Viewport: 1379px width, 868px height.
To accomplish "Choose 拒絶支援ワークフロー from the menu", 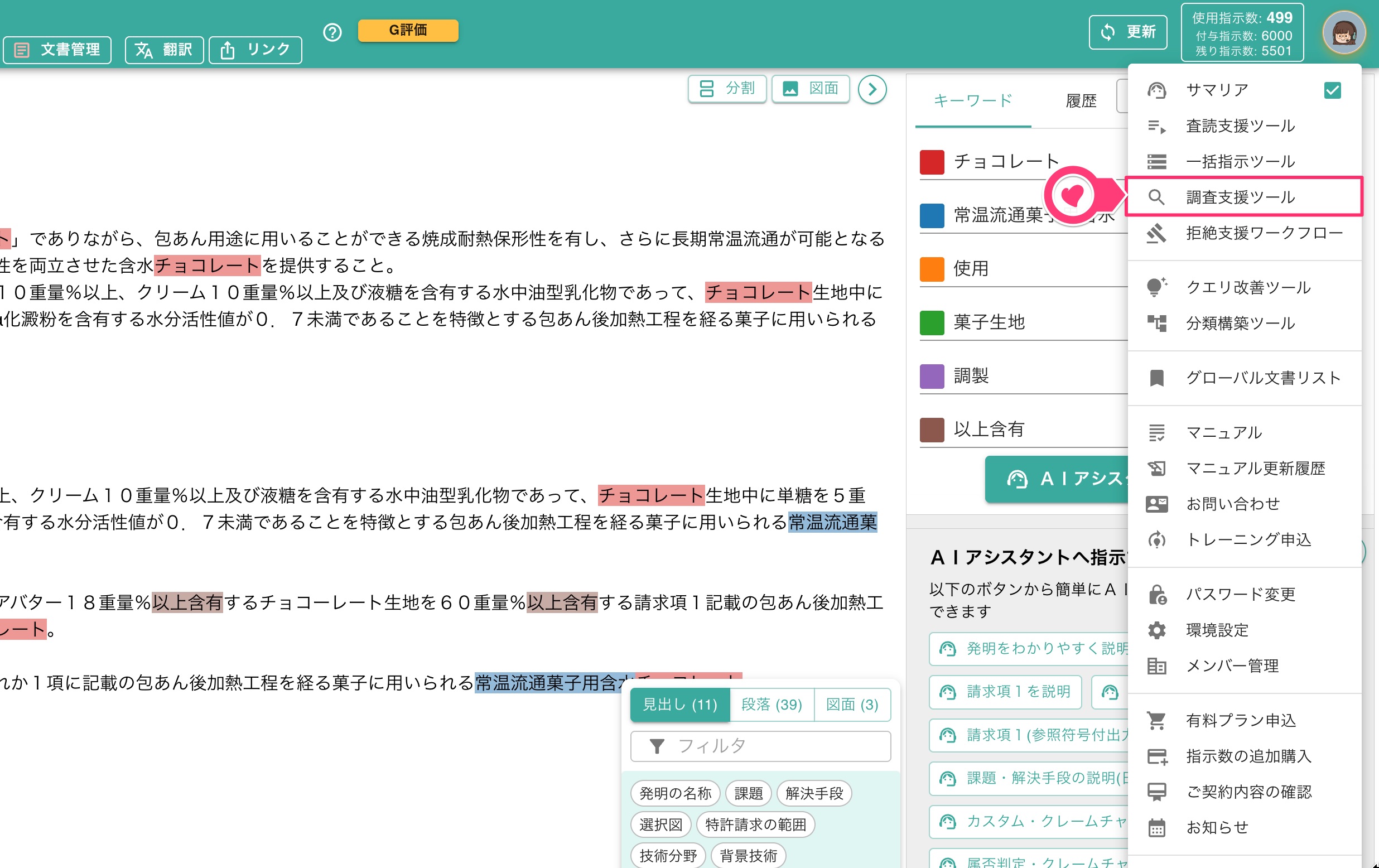I will coord(1244,233).
